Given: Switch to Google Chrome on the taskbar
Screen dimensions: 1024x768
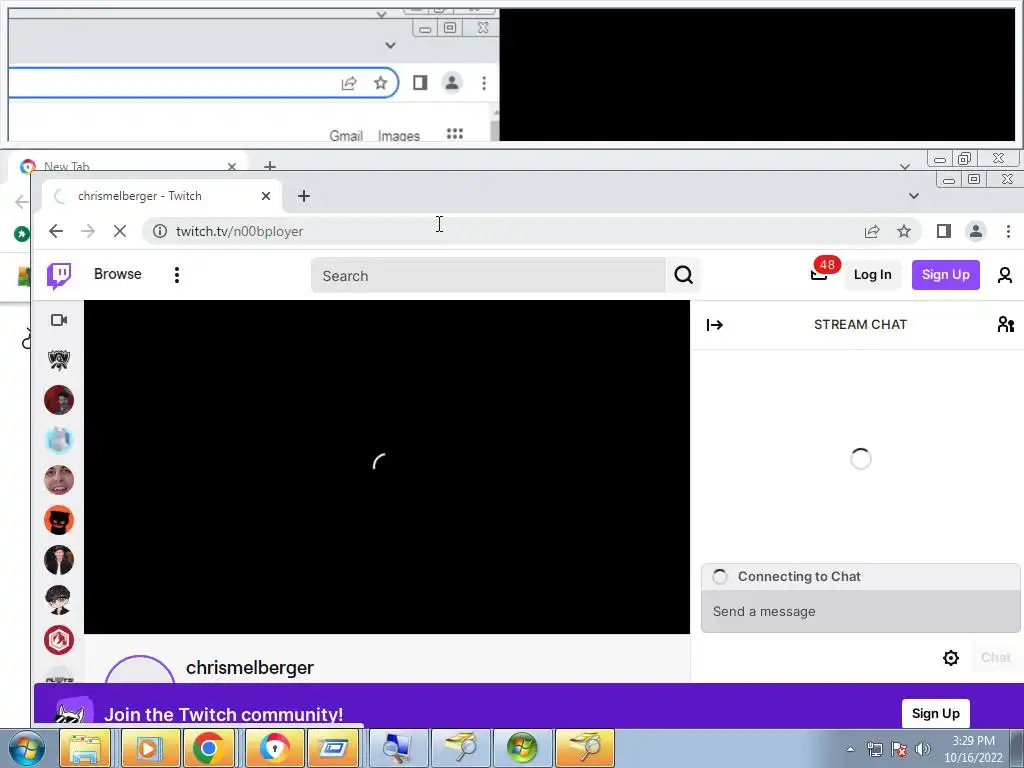Looking at the screenshot, I should click(208, 748).
